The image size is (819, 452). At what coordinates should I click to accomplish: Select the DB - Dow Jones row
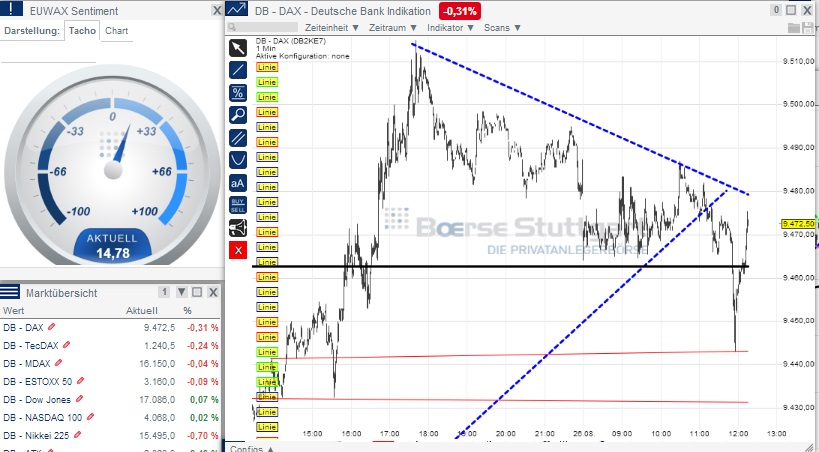(x=110, y=399)
